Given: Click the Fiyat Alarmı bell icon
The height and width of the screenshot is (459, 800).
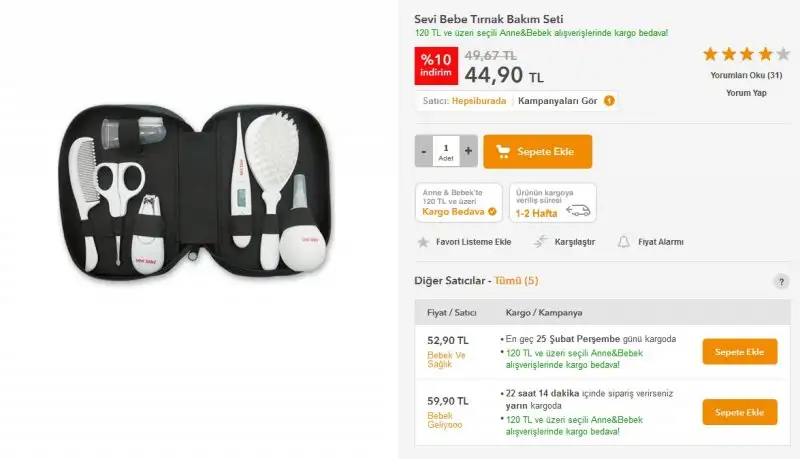Looking at the screenshot, I should pyautogui.click(x=623, y=242).
